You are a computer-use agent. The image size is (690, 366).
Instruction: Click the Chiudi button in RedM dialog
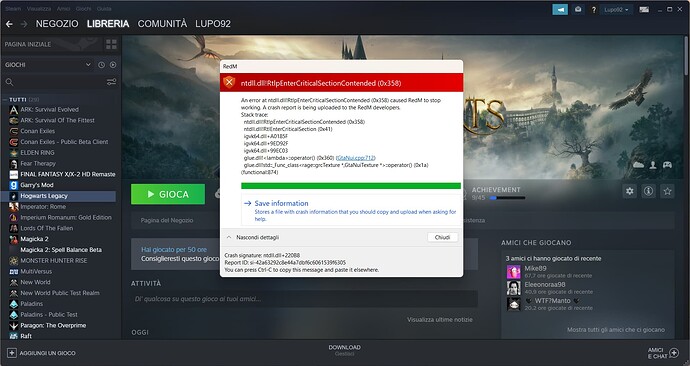tap(442, 237)
